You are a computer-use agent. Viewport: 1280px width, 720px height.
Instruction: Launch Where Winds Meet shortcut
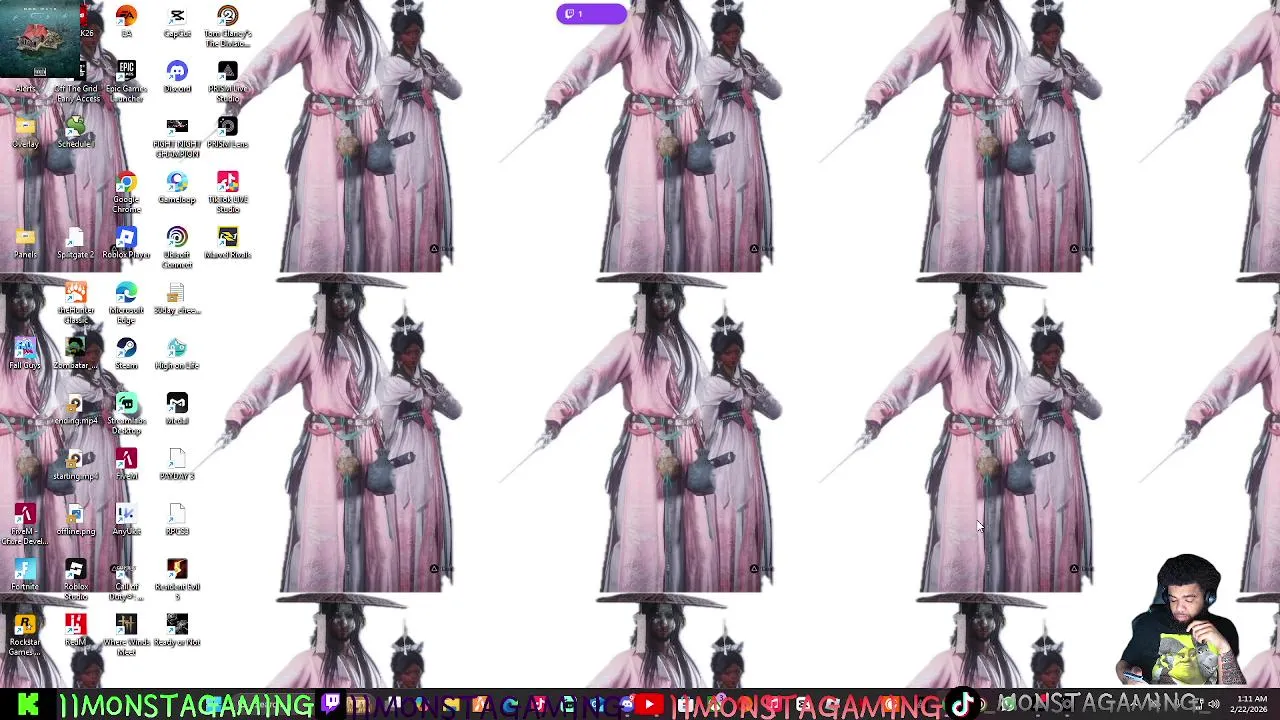coord(126,634)
